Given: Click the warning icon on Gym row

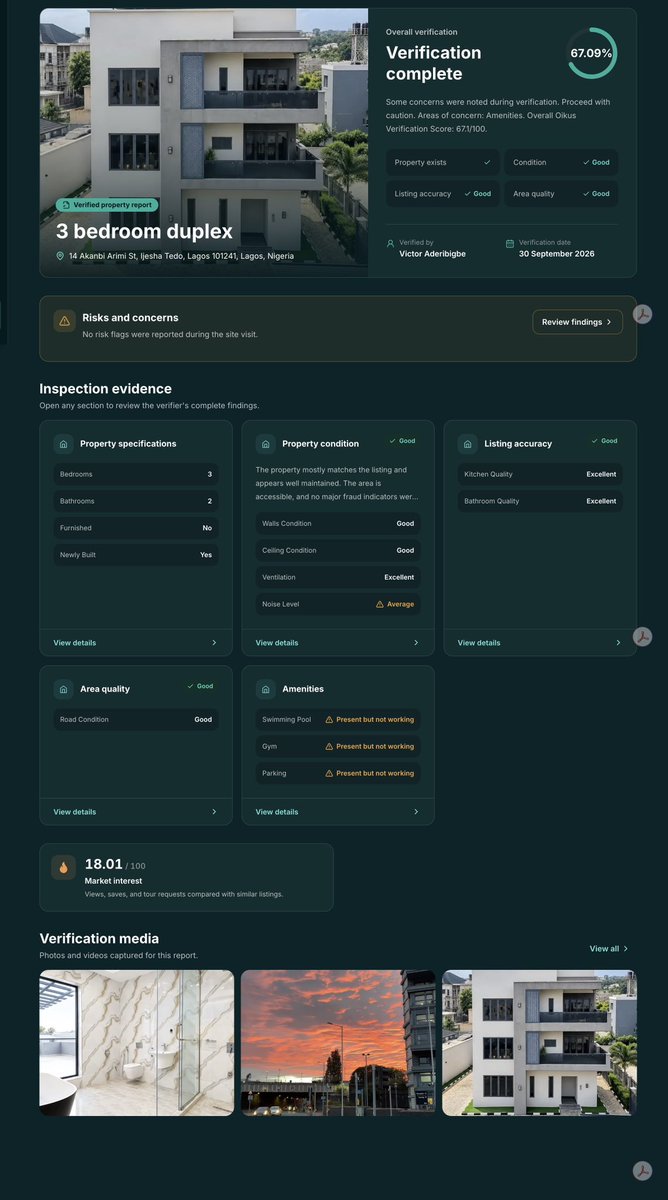Looking at the screenshot, I should 329,746.
